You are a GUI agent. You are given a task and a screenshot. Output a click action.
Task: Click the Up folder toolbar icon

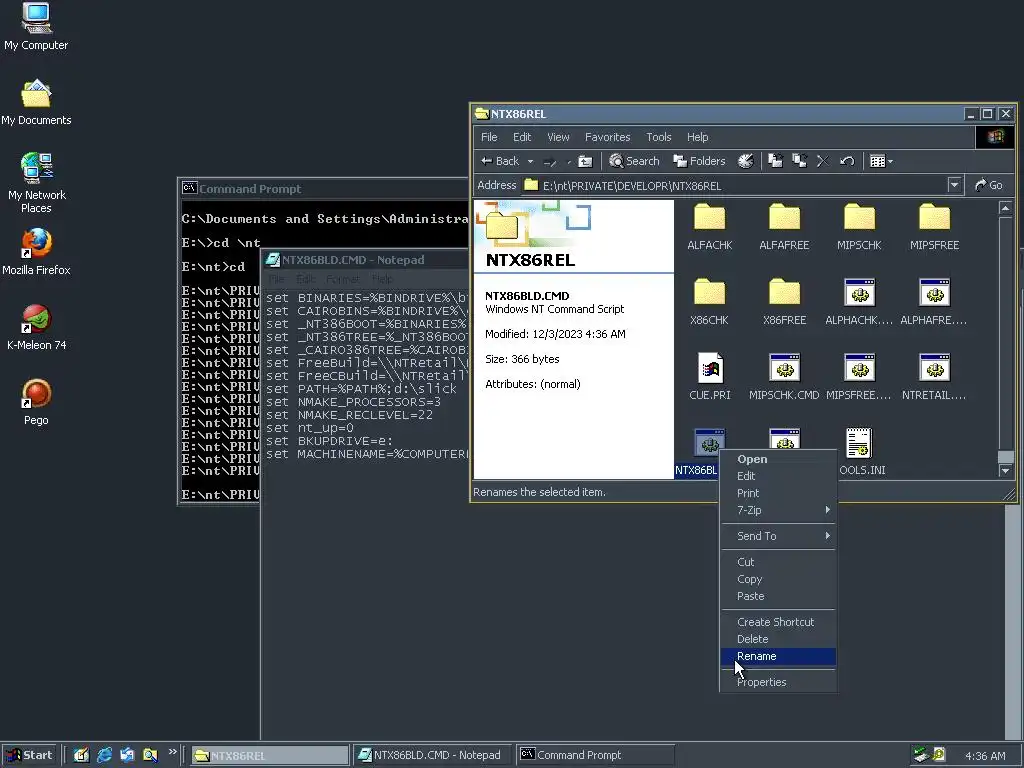coord(585,161)
